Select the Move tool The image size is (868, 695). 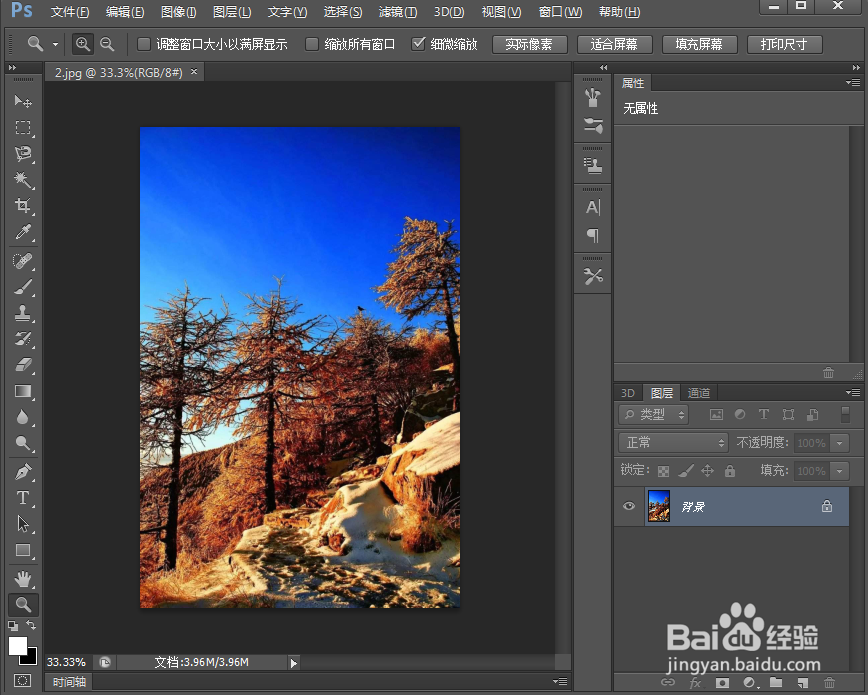coord(22,101)
